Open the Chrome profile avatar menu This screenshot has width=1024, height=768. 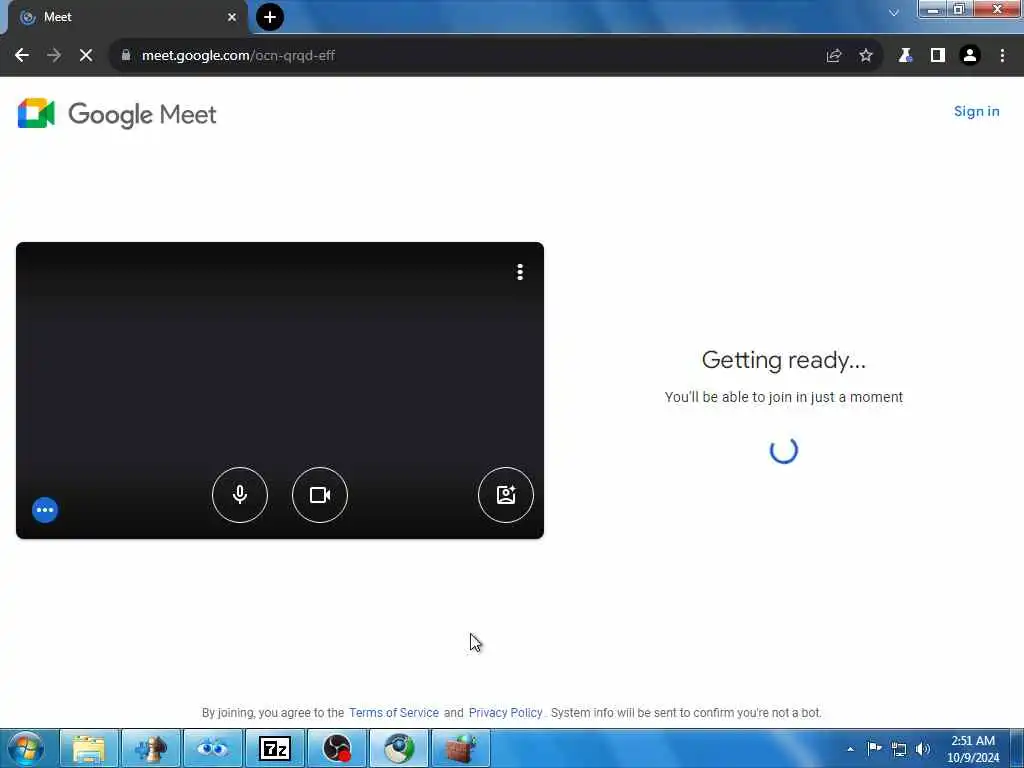click(970, 56)
